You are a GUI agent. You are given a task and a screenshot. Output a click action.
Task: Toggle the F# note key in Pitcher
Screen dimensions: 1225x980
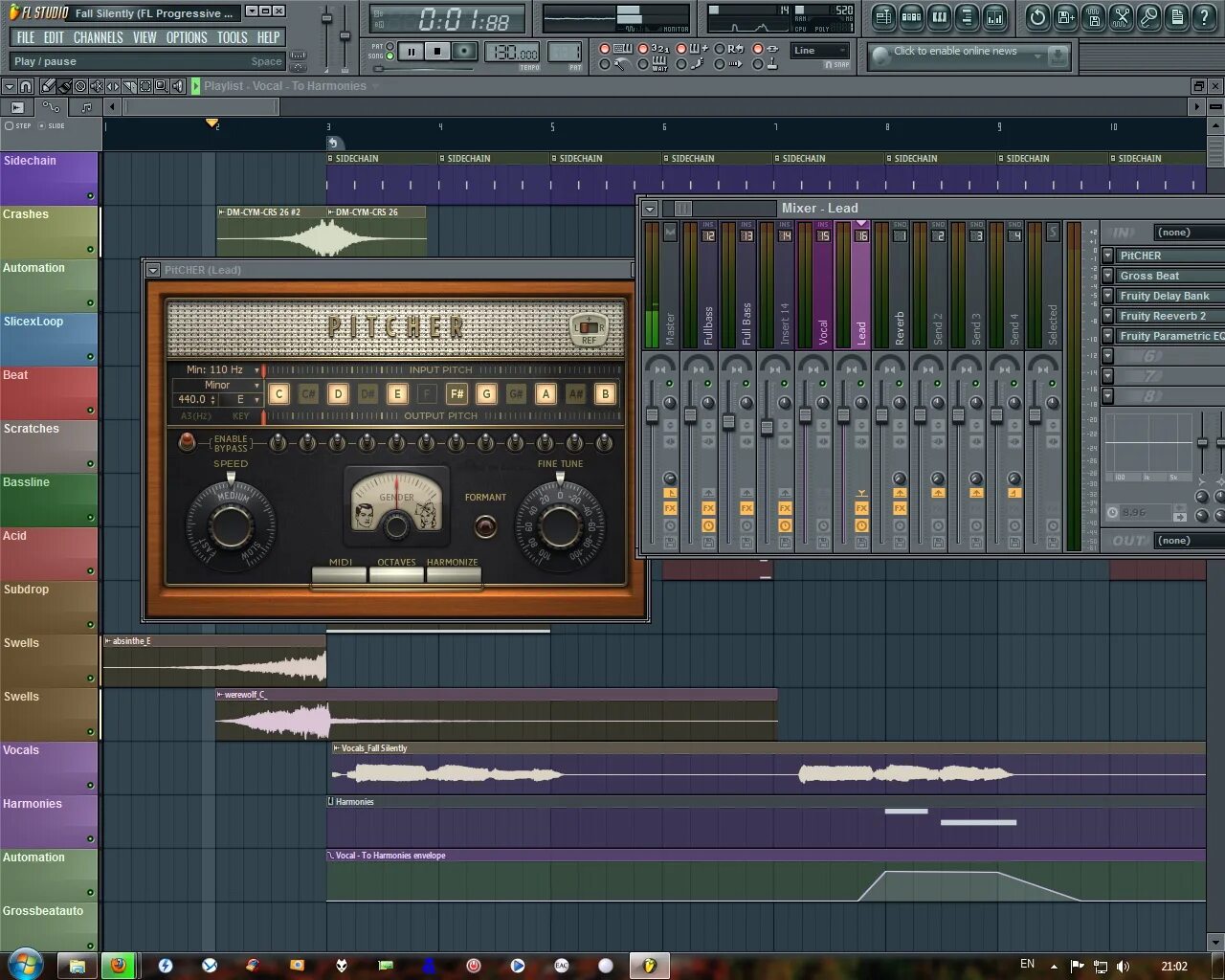tap(457, 393)
